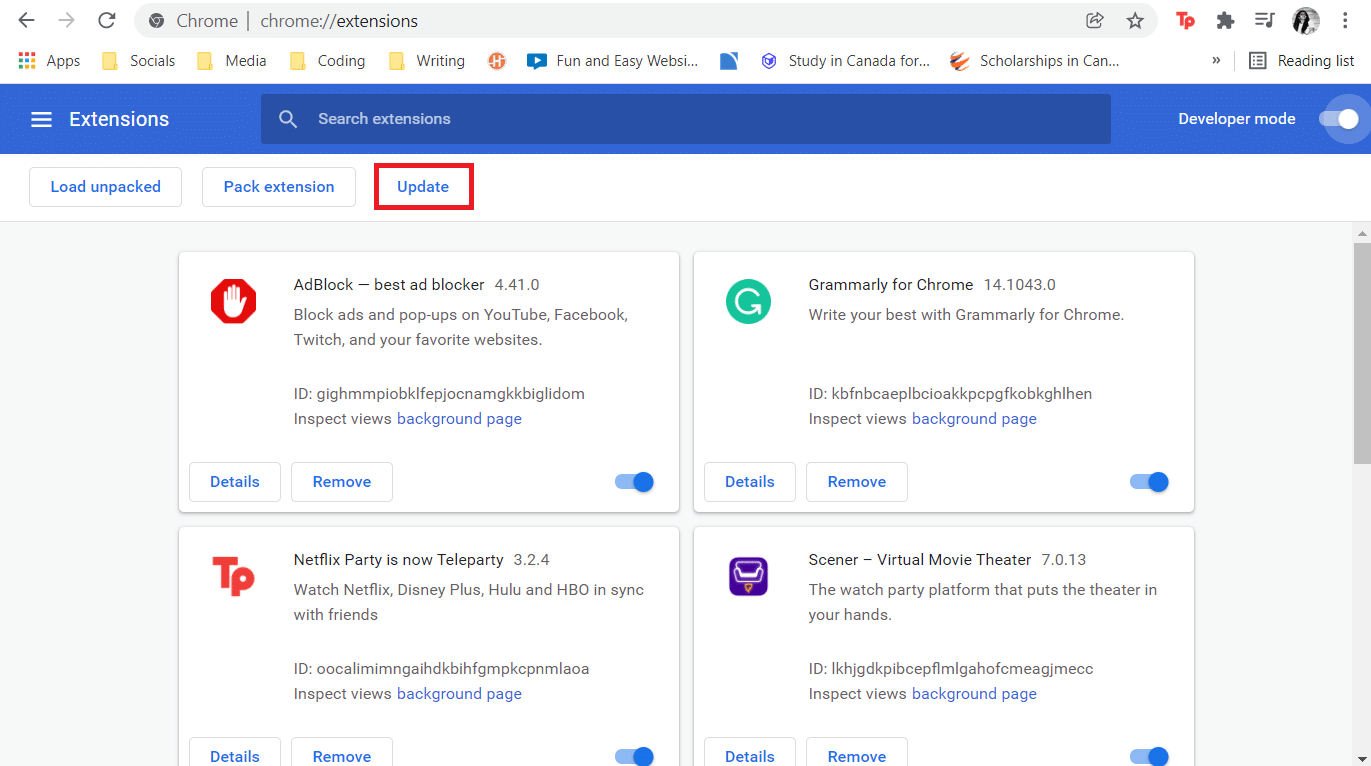This screenshot has width=1371, height=766.
Task: Open Scholarships in Can... bookmark
Action: [1035, 61]
